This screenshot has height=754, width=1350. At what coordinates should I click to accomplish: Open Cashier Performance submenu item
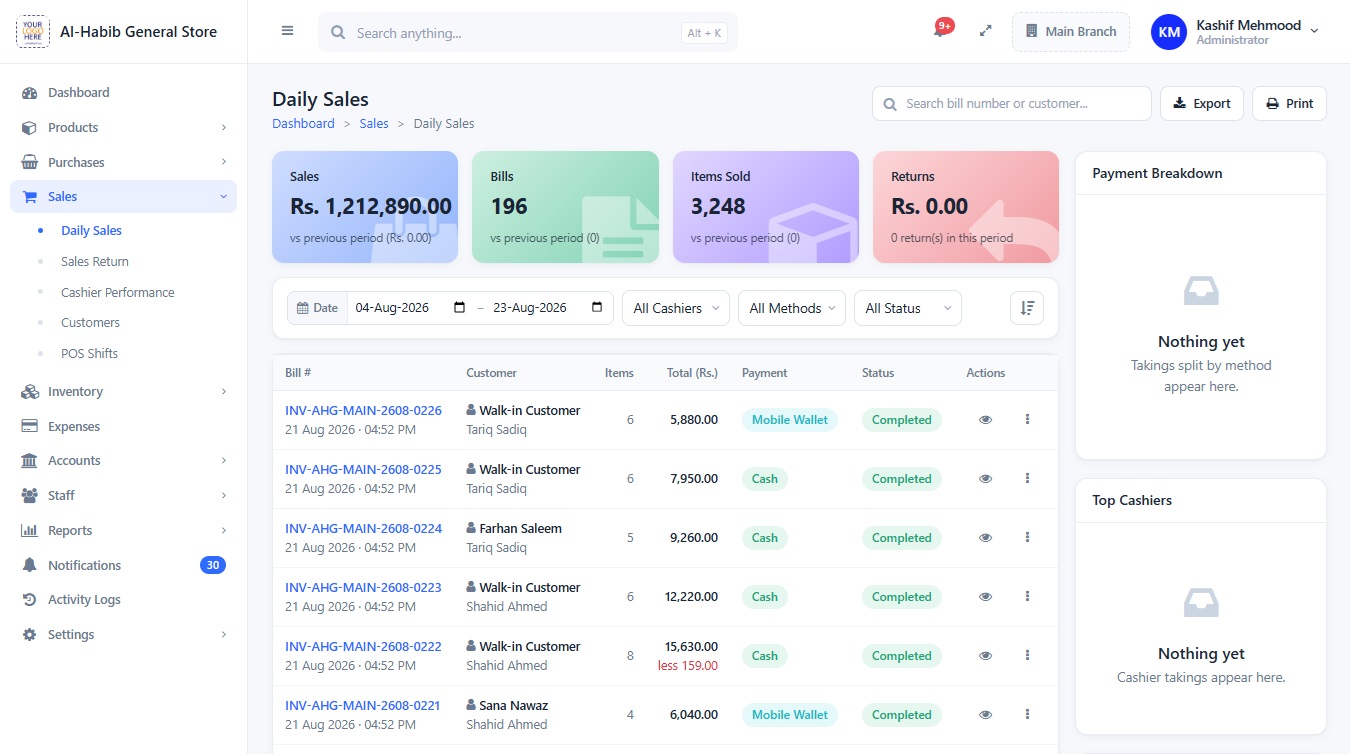[x=118, y=293]
